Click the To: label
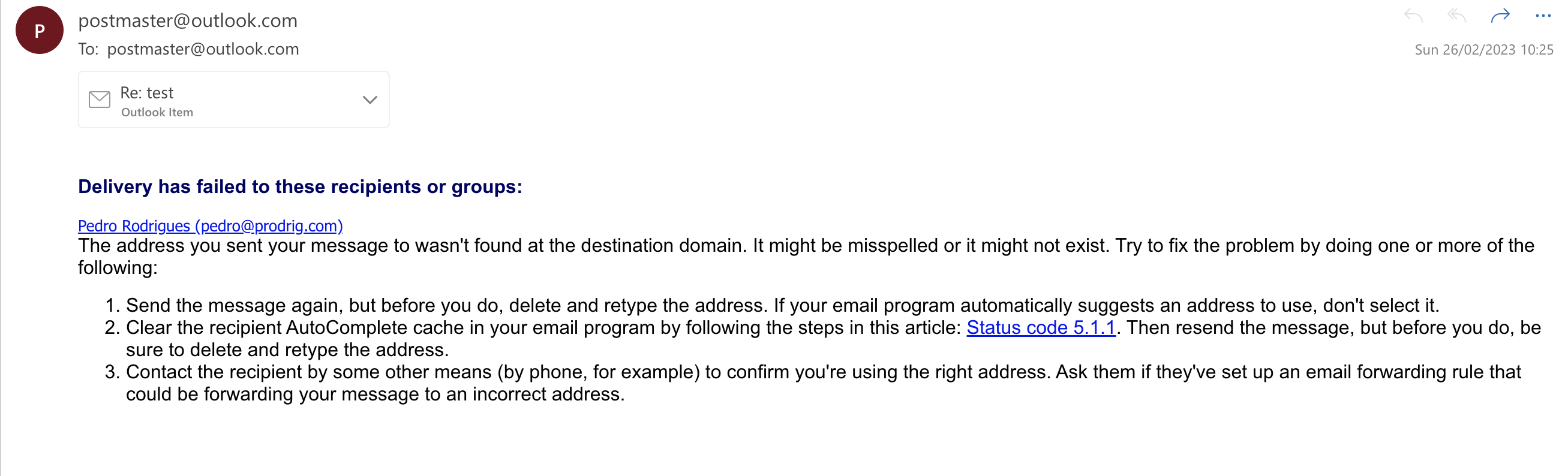 (88, 49)
